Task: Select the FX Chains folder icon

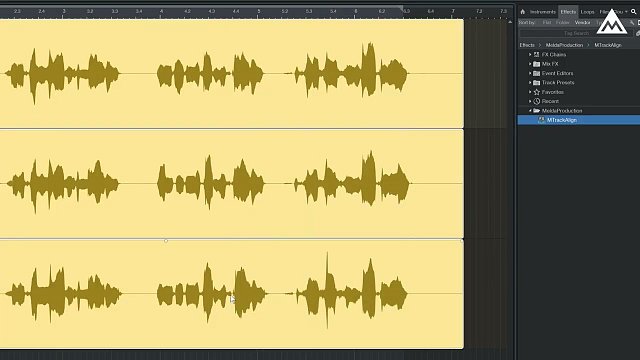Action: click(537, 55)
